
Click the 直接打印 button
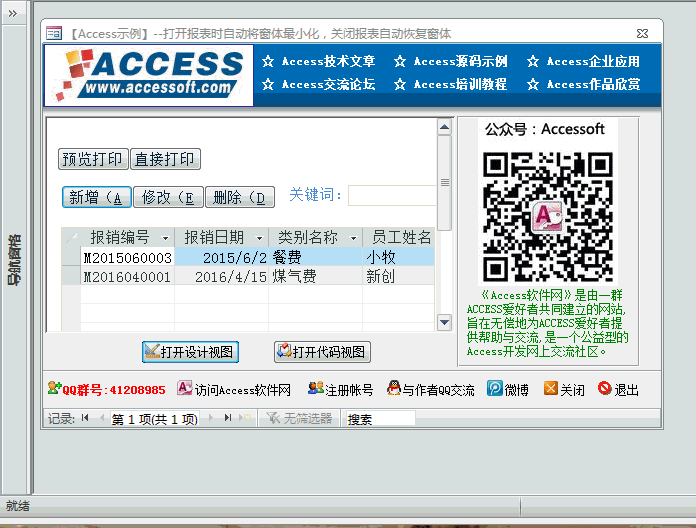click(x=165, y=159)
